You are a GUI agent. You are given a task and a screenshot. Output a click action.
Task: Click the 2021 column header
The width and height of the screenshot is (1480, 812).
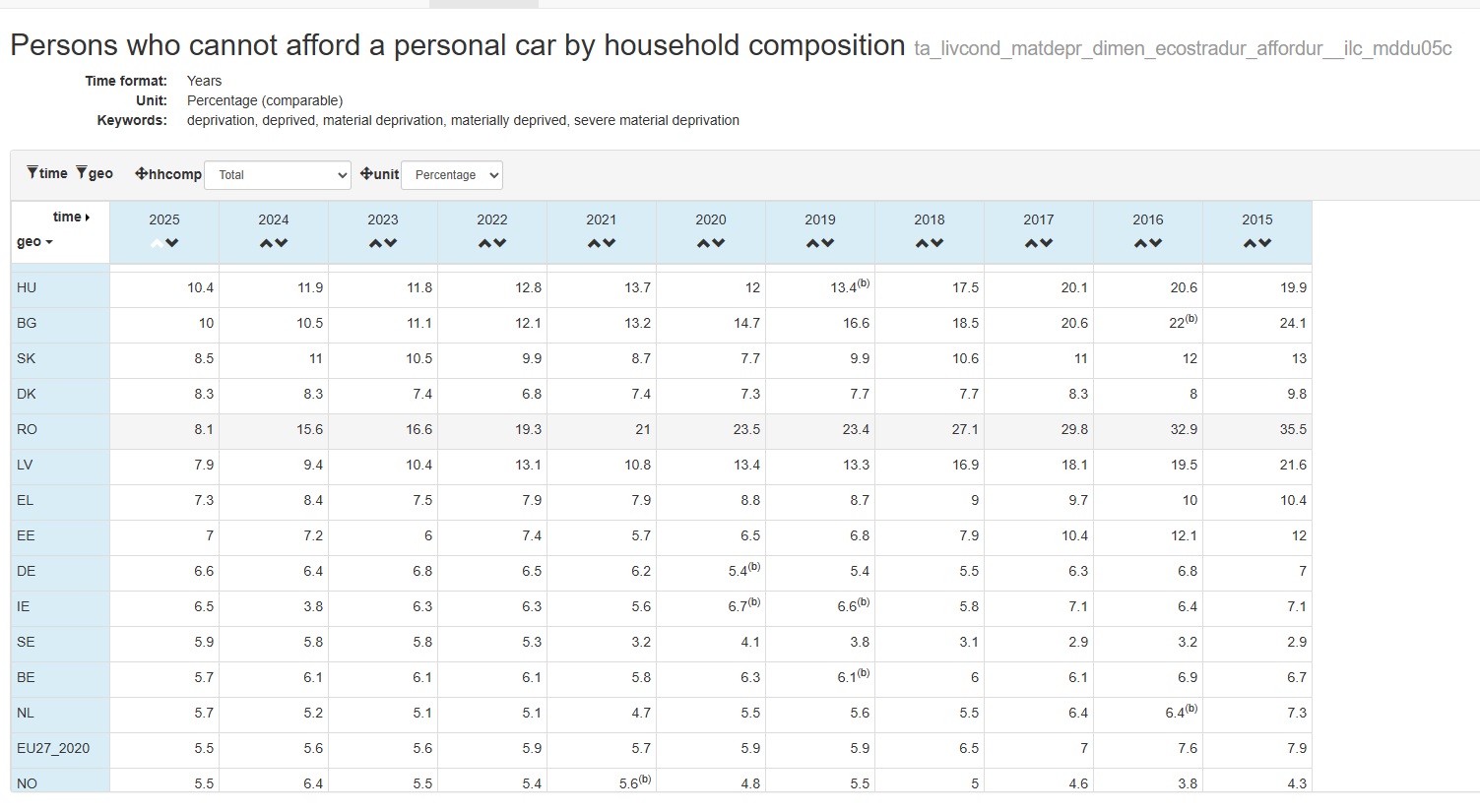601,219
